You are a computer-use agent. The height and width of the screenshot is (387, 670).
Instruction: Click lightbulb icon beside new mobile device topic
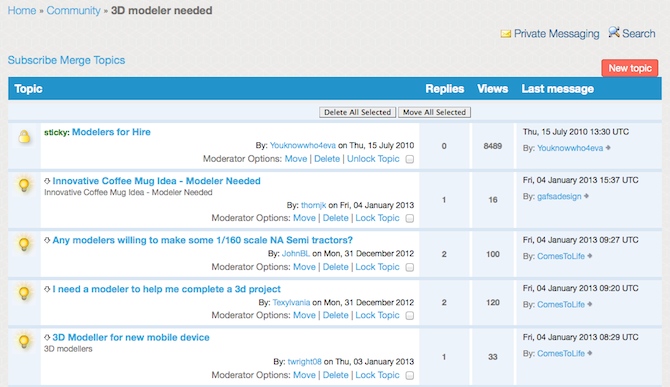[24, 341]
